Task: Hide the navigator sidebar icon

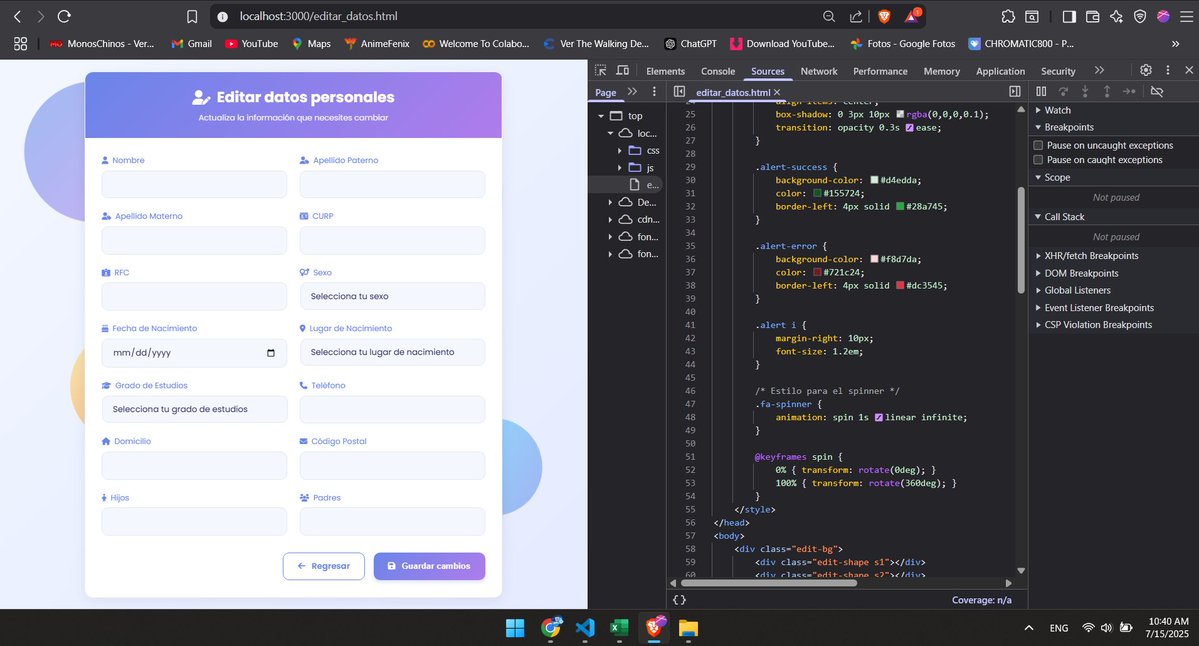Action: [x=679, y=92]
